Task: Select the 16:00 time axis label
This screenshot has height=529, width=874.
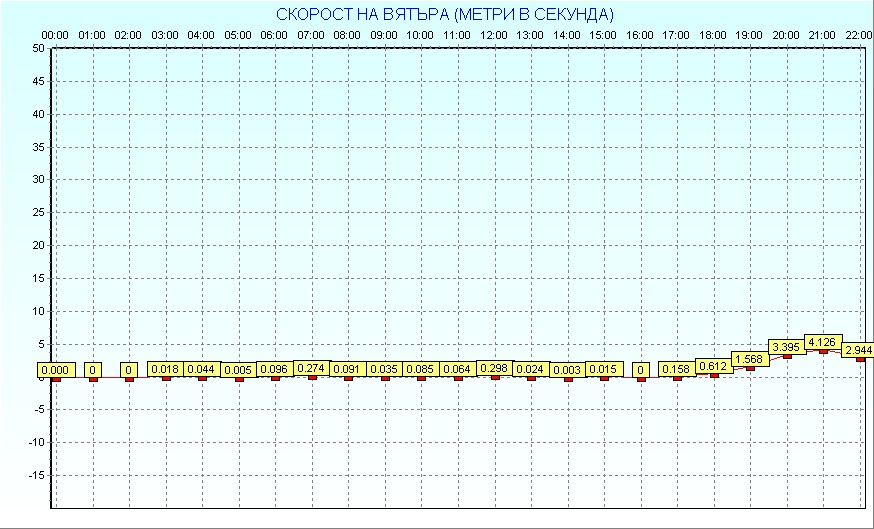Action: click(640, 35)
